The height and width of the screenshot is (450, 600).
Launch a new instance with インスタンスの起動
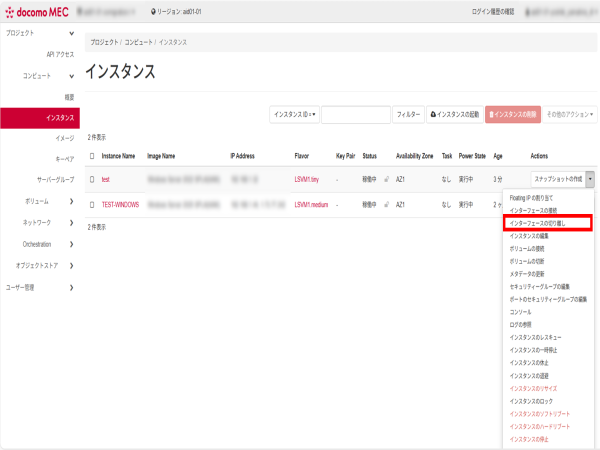(454, 115)
